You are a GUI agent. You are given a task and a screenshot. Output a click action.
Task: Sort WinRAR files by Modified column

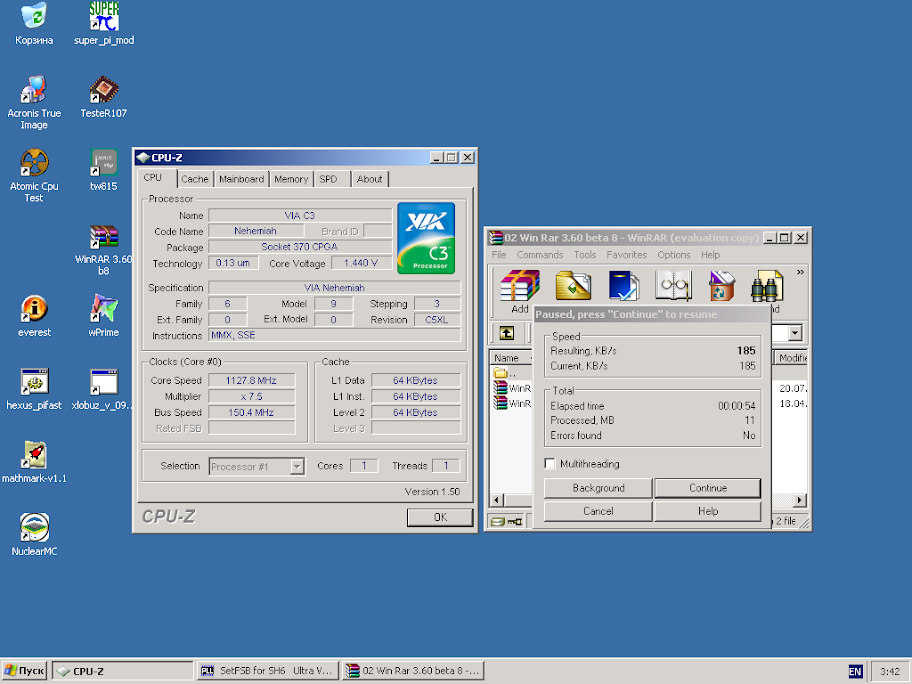coord(790,358)
